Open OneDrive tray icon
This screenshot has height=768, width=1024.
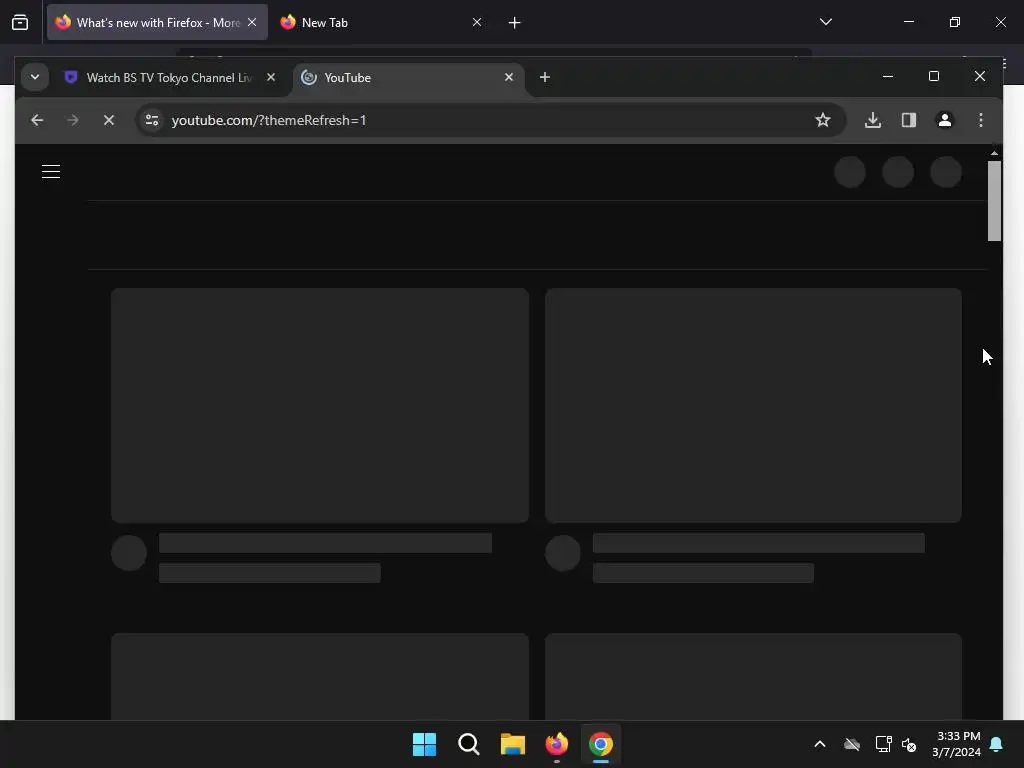click(852, 744)
